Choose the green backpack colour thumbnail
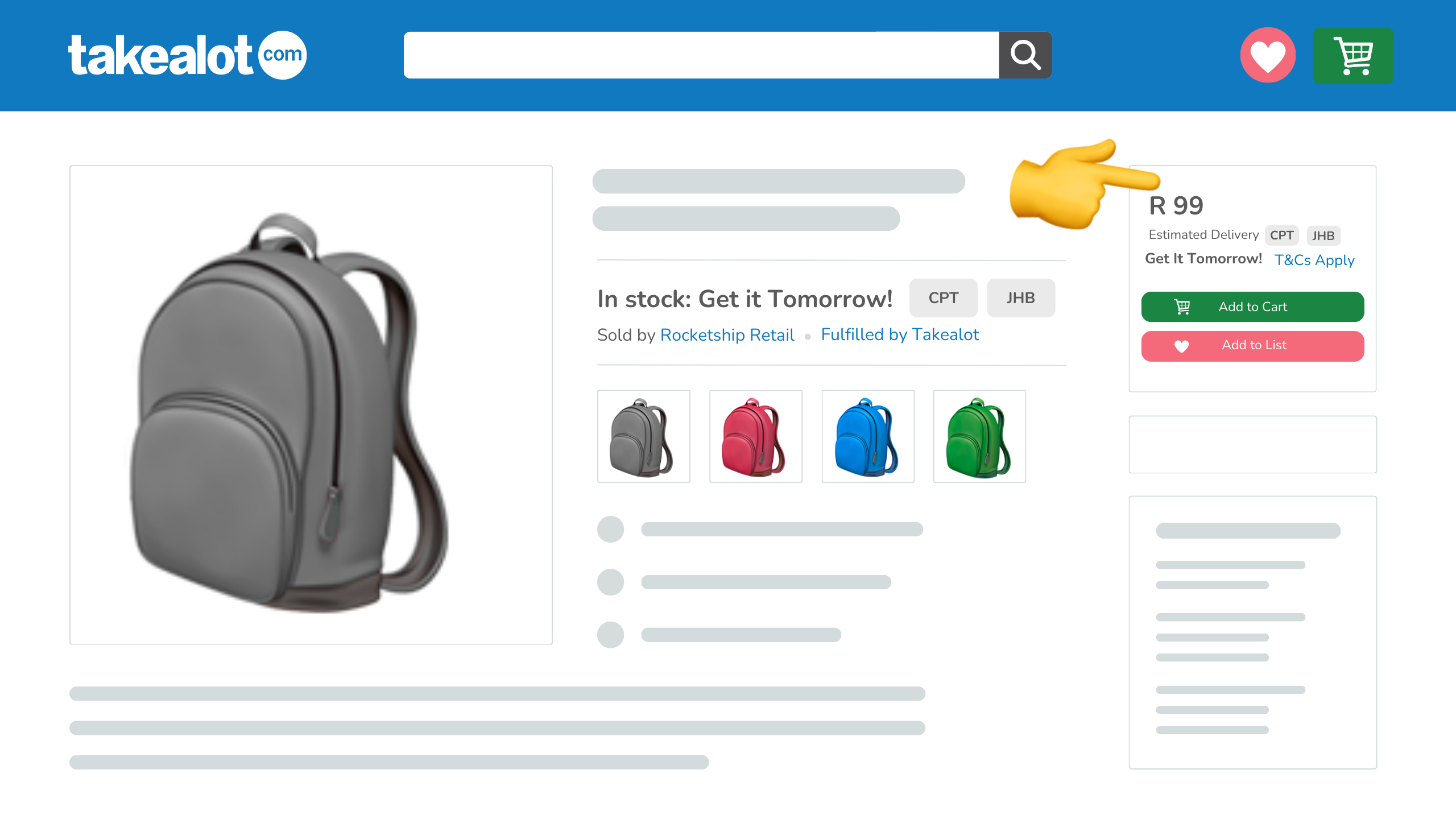The width and height of the screenshot is (1456, 819). (x=979, y=436)
